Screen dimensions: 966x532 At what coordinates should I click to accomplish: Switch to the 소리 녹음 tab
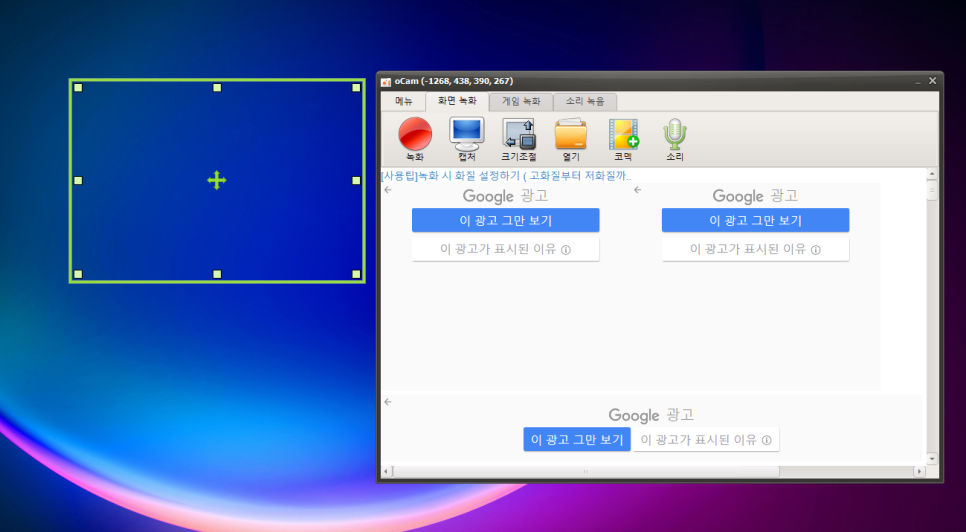585,102
